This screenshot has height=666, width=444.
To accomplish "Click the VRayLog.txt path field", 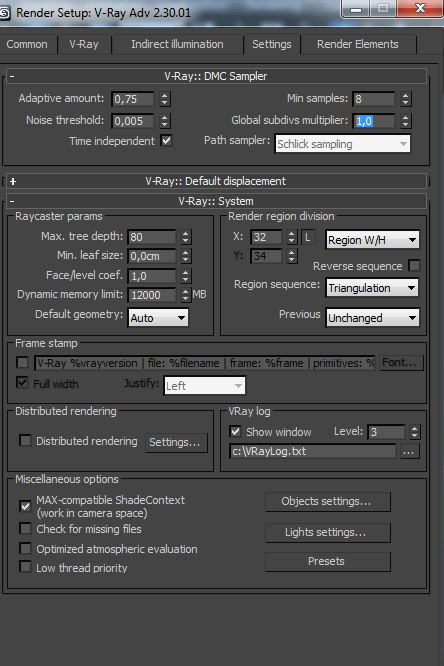I will [x=313, y=451].
